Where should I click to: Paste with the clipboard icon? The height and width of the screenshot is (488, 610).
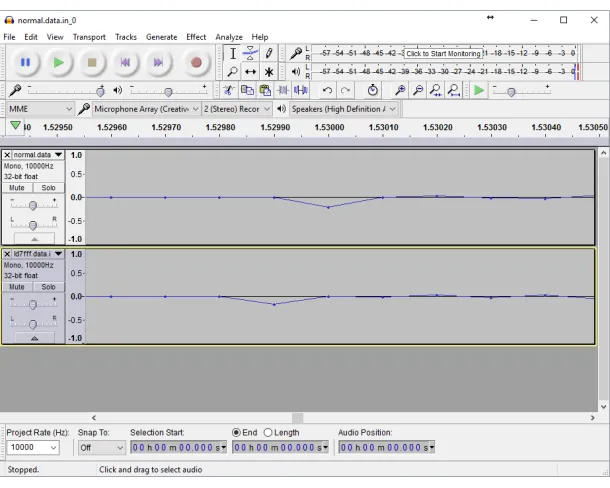[265, 91]
